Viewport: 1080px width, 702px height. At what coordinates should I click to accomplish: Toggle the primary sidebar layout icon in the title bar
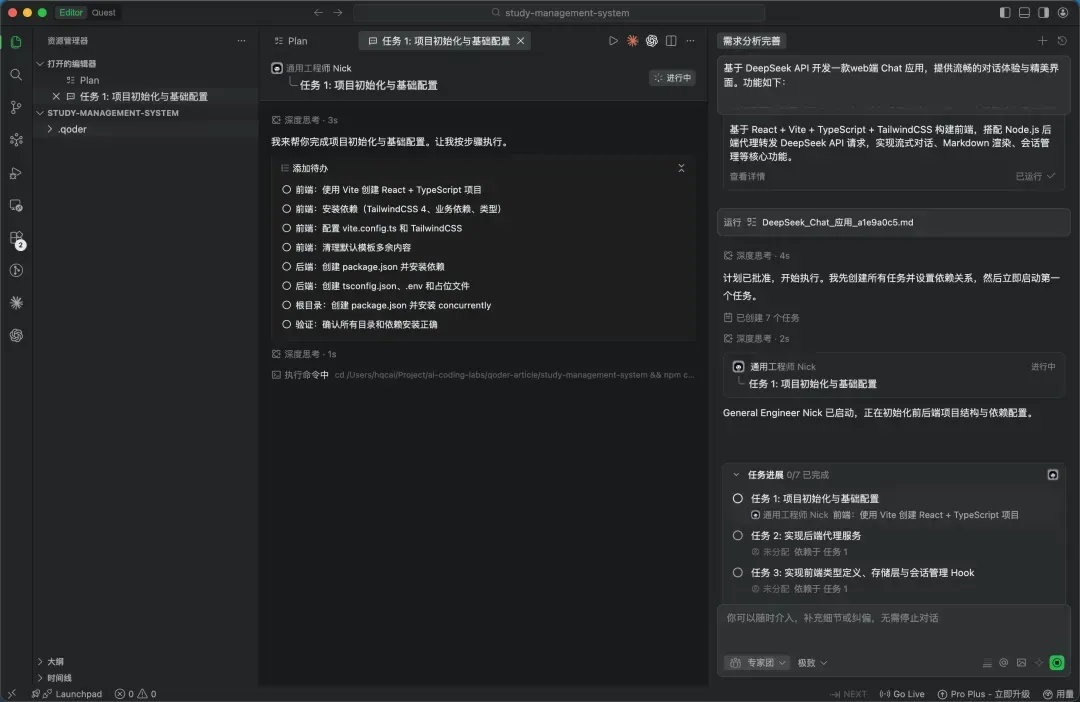click(1005, 12)
